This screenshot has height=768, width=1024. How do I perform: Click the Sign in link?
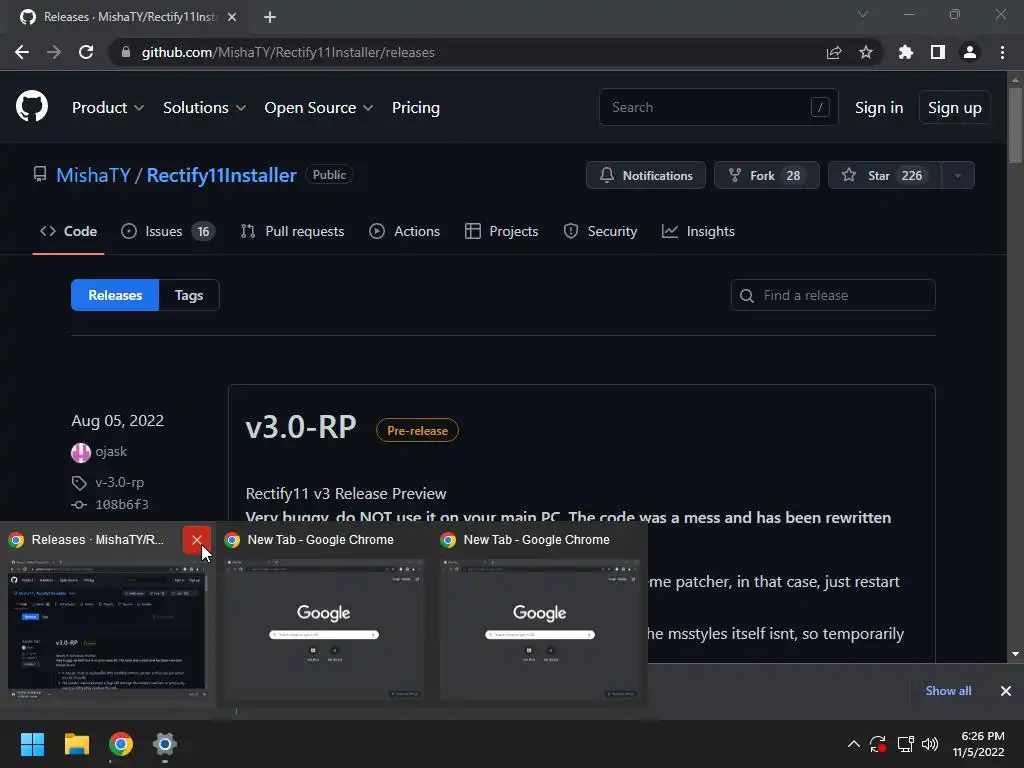(x=879, y=108)
